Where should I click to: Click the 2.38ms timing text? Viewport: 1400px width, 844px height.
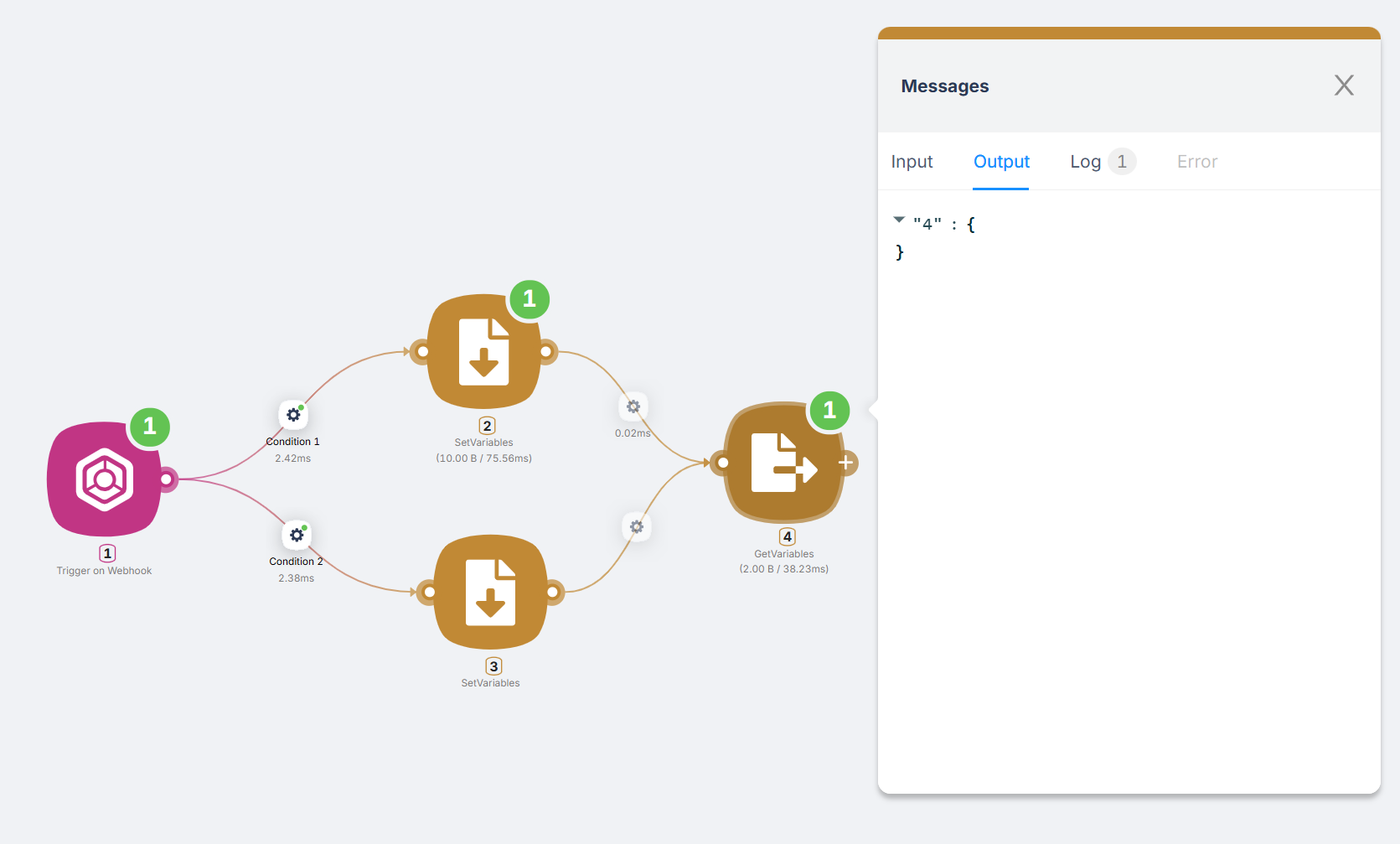point(297,578)
